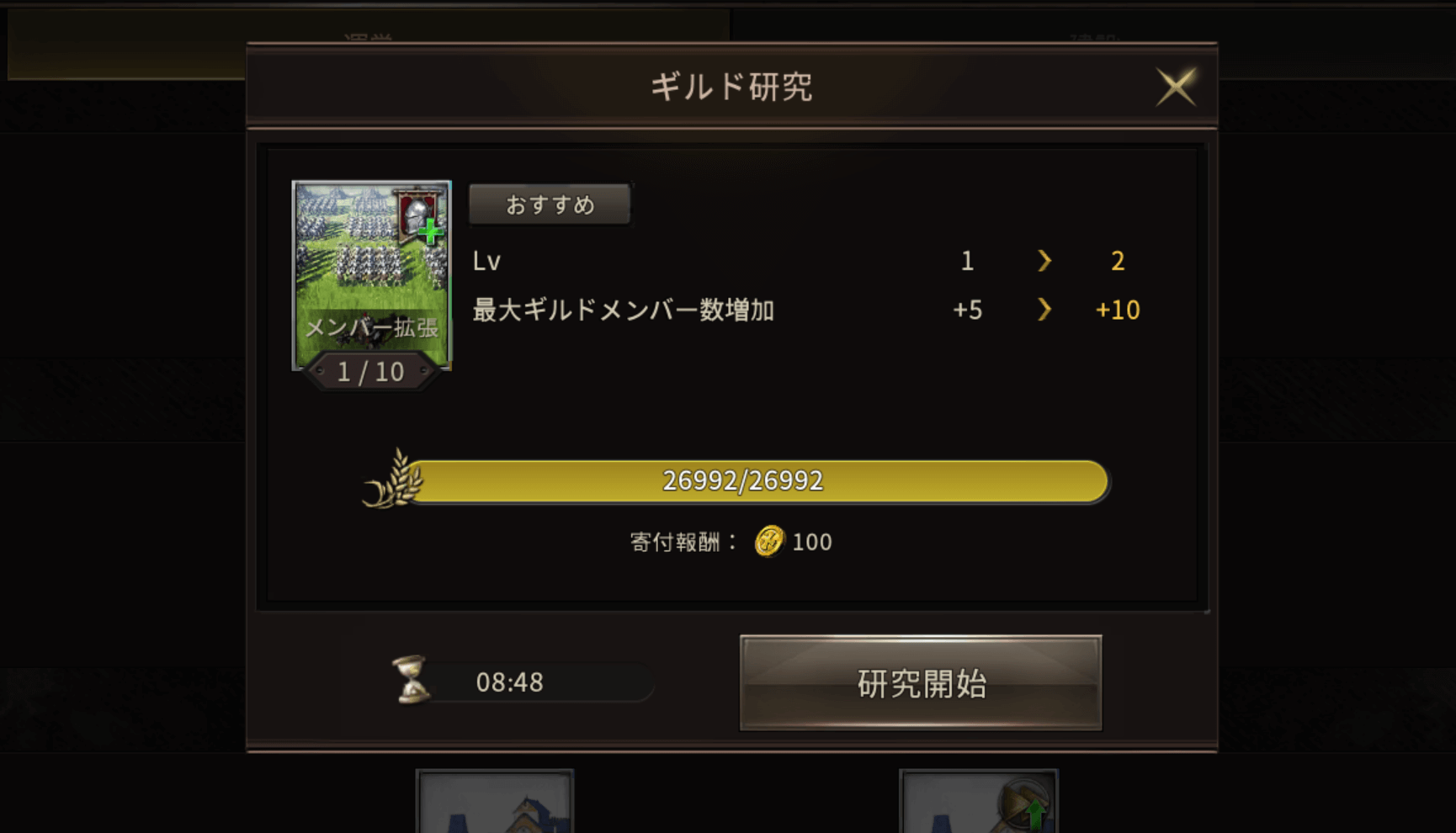Select the メンバー拡張 research card image
The width and height of the screenshot is (1456, 833).
point(371,275)
